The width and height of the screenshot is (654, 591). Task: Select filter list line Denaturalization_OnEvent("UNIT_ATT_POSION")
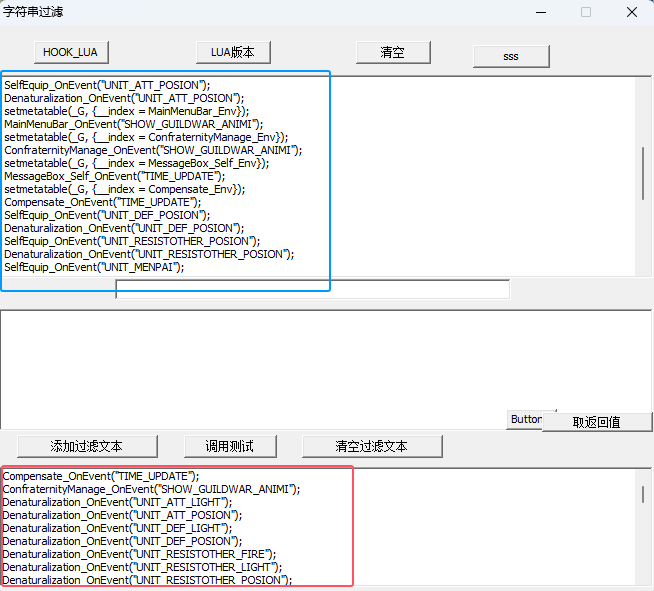[x=122, y=515]
